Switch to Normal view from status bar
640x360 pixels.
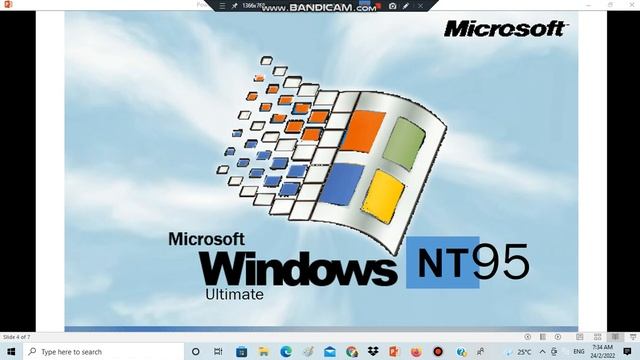point(580,337)
